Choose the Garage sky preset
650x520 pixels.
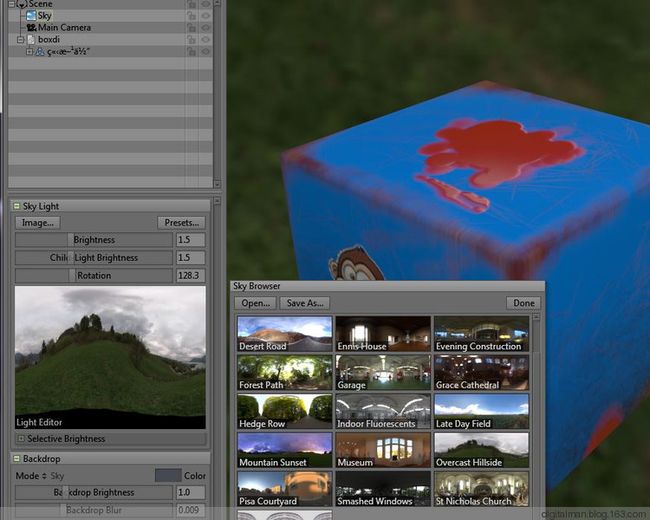coord(383,372)
